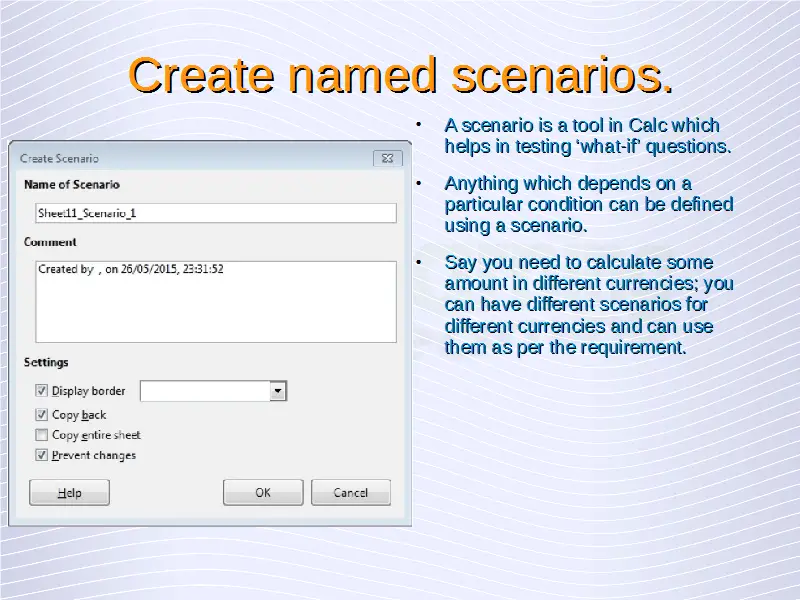This screenshot has width=800, height=600.
Task: Click the 'Name of Scenario' label
Action: tap(71, 185)
